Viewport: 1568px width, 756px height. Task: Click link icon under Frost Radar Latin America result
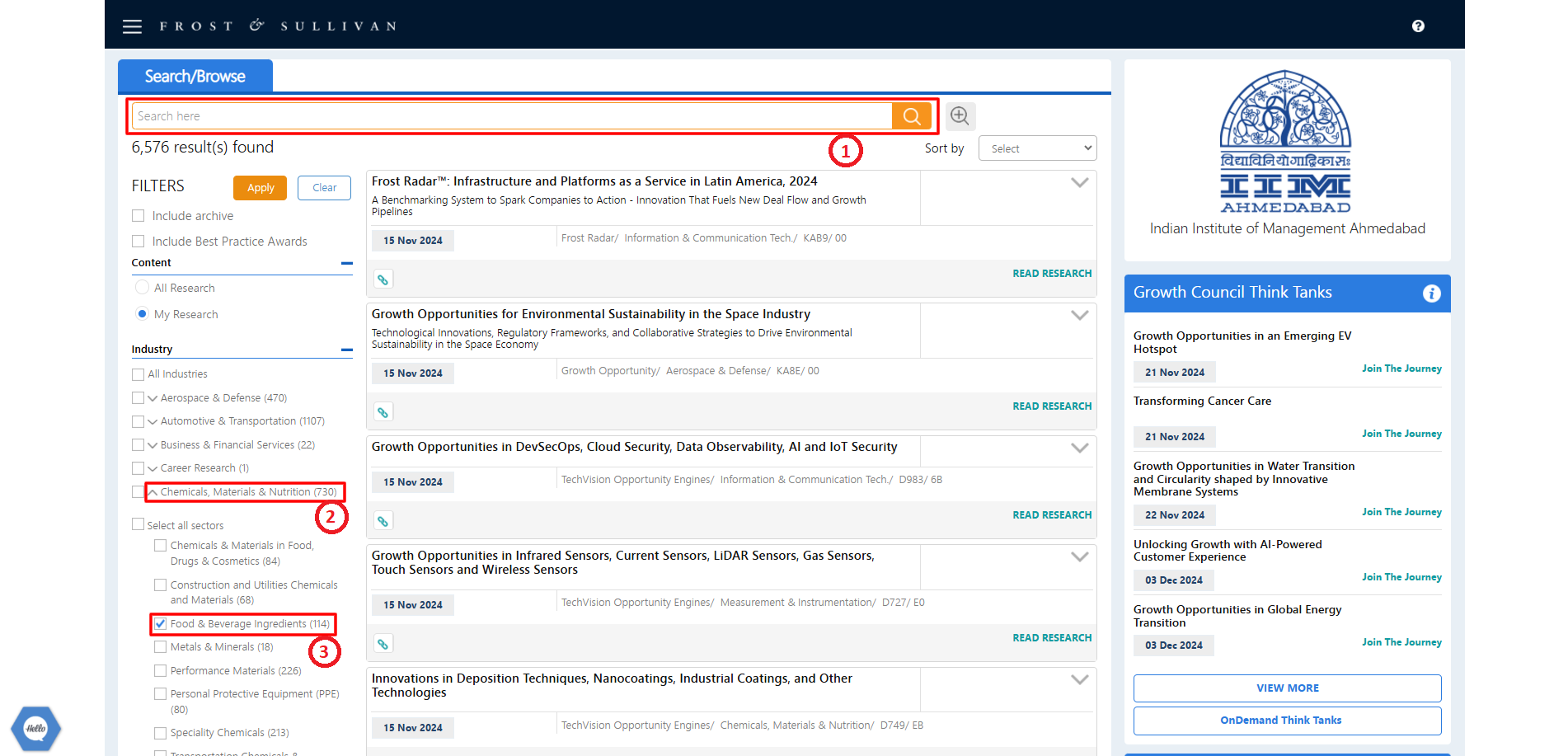click(x=383, y=279)
